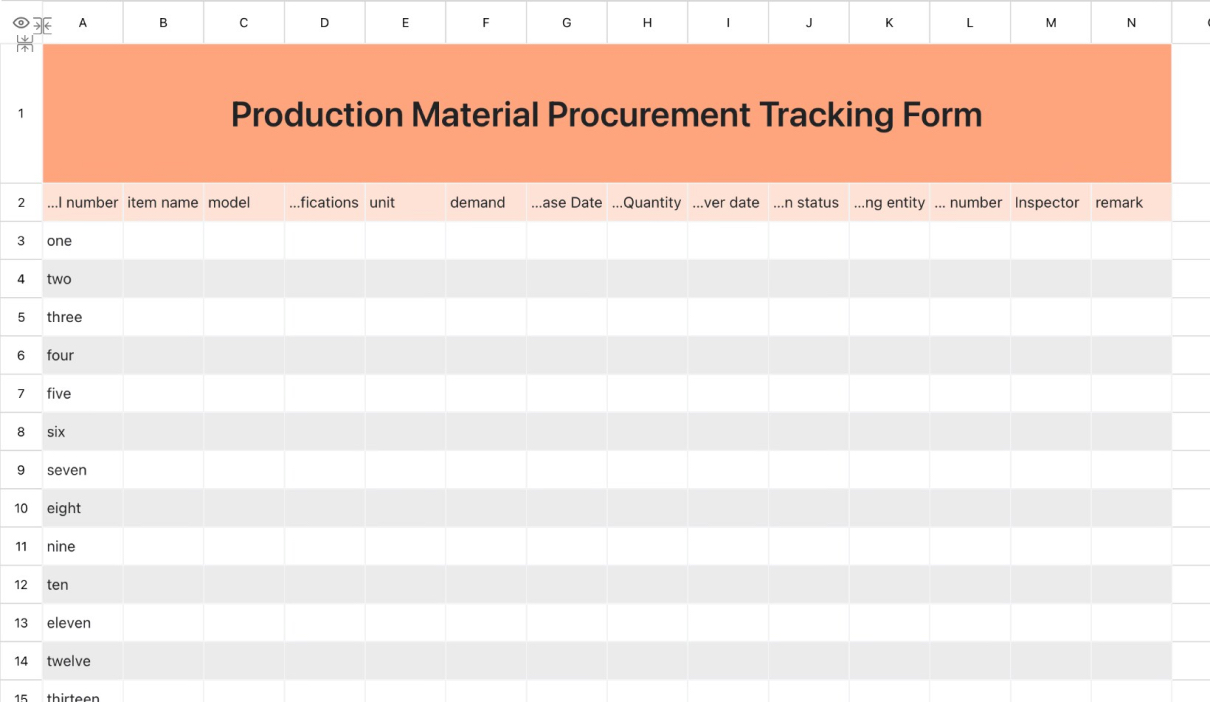Click the cell containing 'ten'
1210x702 pixels.
click(83, 584)
